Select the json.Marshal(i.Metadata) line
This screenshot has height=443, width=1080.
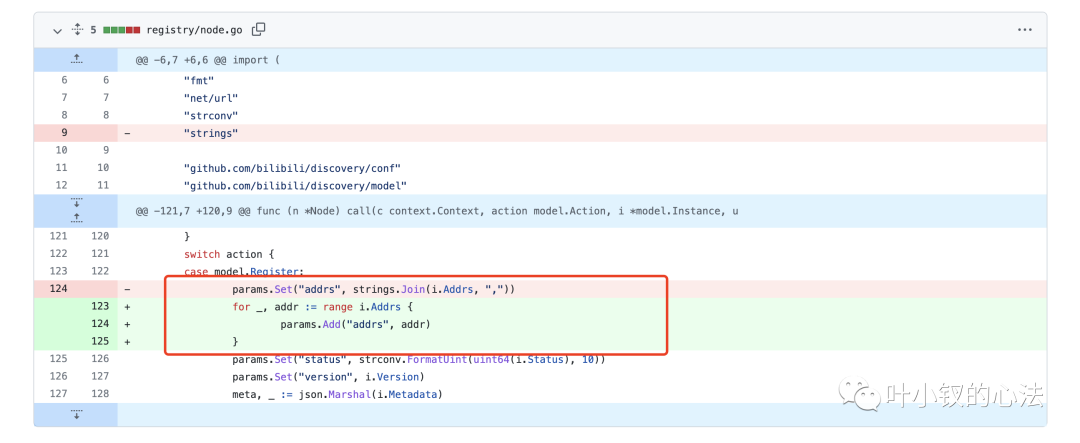[336, 395]
